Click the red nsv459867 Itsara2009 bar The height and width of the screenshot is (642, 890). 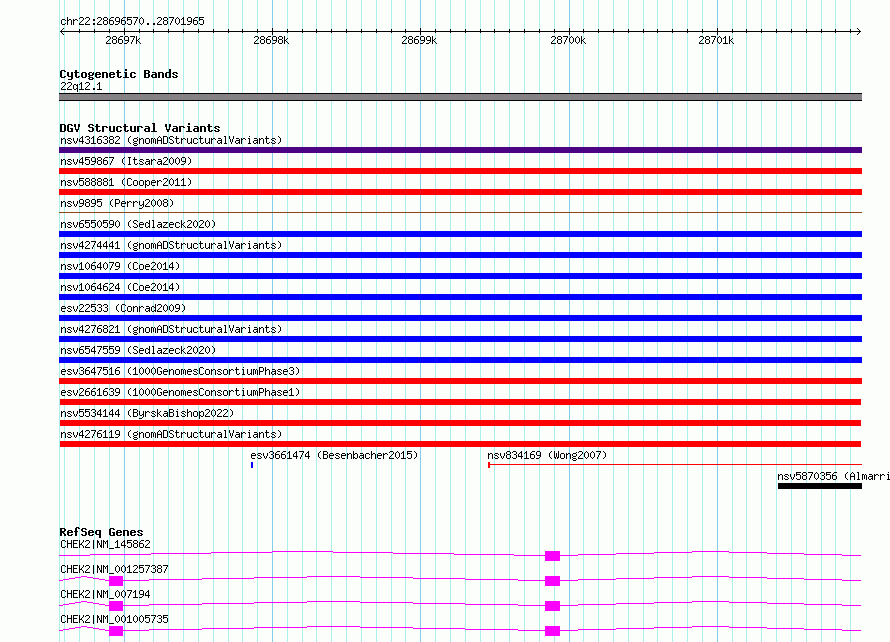(460, 171)
